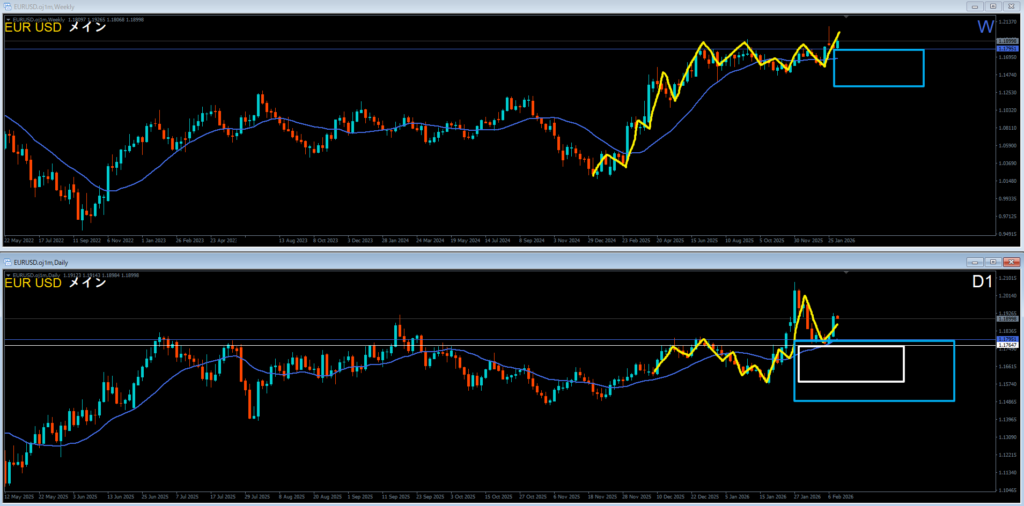The width and height of the screenshot is (1024, 506).
Task: Click the white D1 timeframe label
Action: [x=982, y=283]
